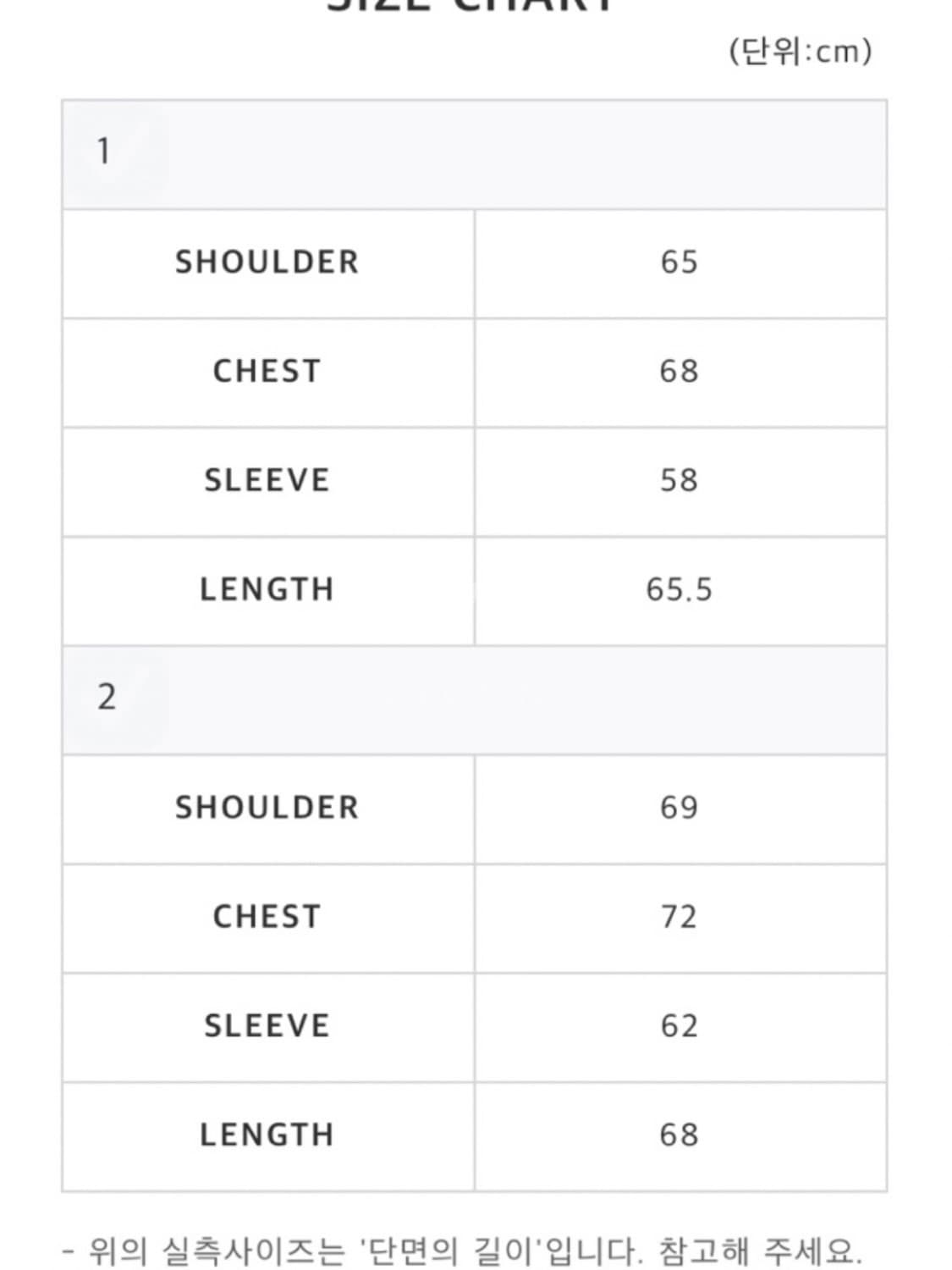Click the CHEST label under size 1

267,372
